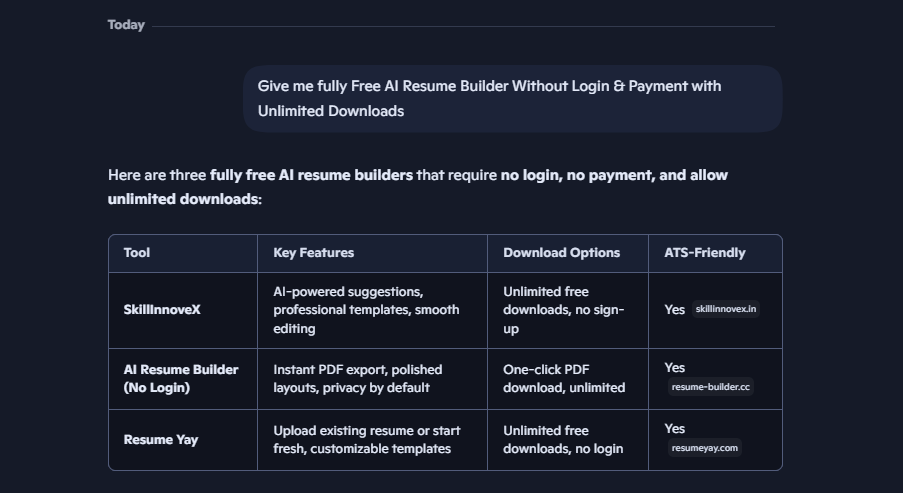Open the skillinnovex.in source link
This screenshot has width=903, height=493.
726,309
